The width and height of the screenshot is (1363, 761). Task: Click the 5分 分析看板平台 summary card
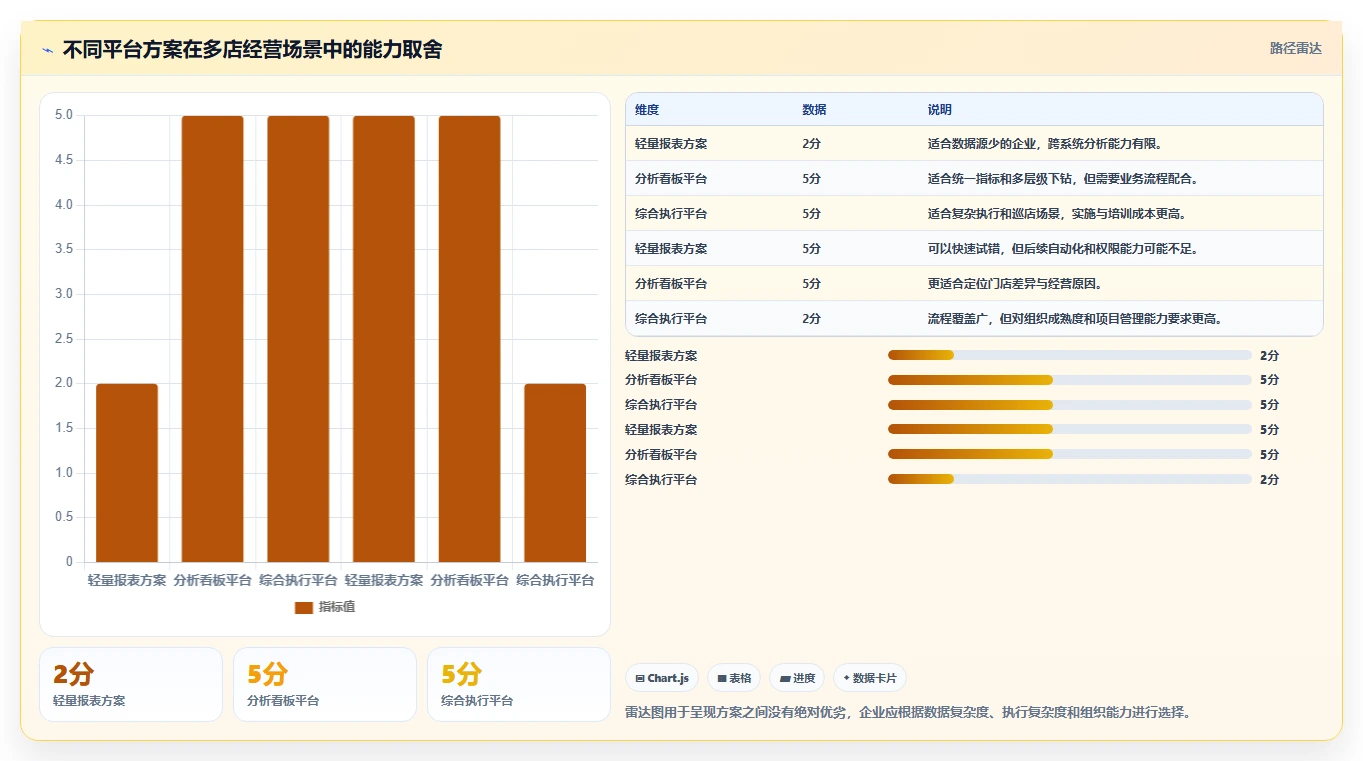click(x=325, y=684)
